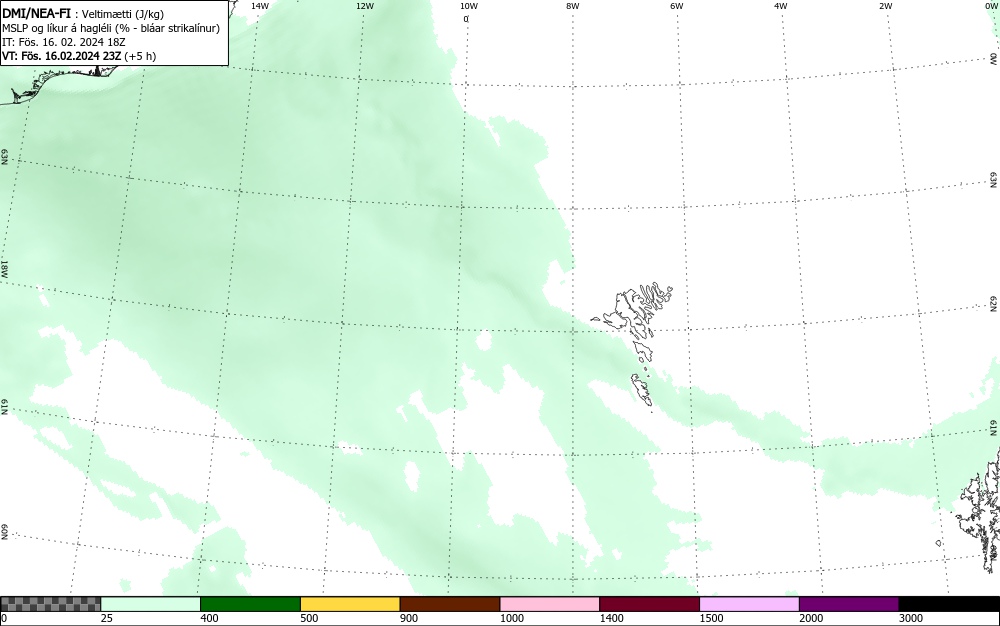Select the brown 900–1000 legend swatch
The width and height of the screenshot is (1000, 626).
(x=450, y=604)
